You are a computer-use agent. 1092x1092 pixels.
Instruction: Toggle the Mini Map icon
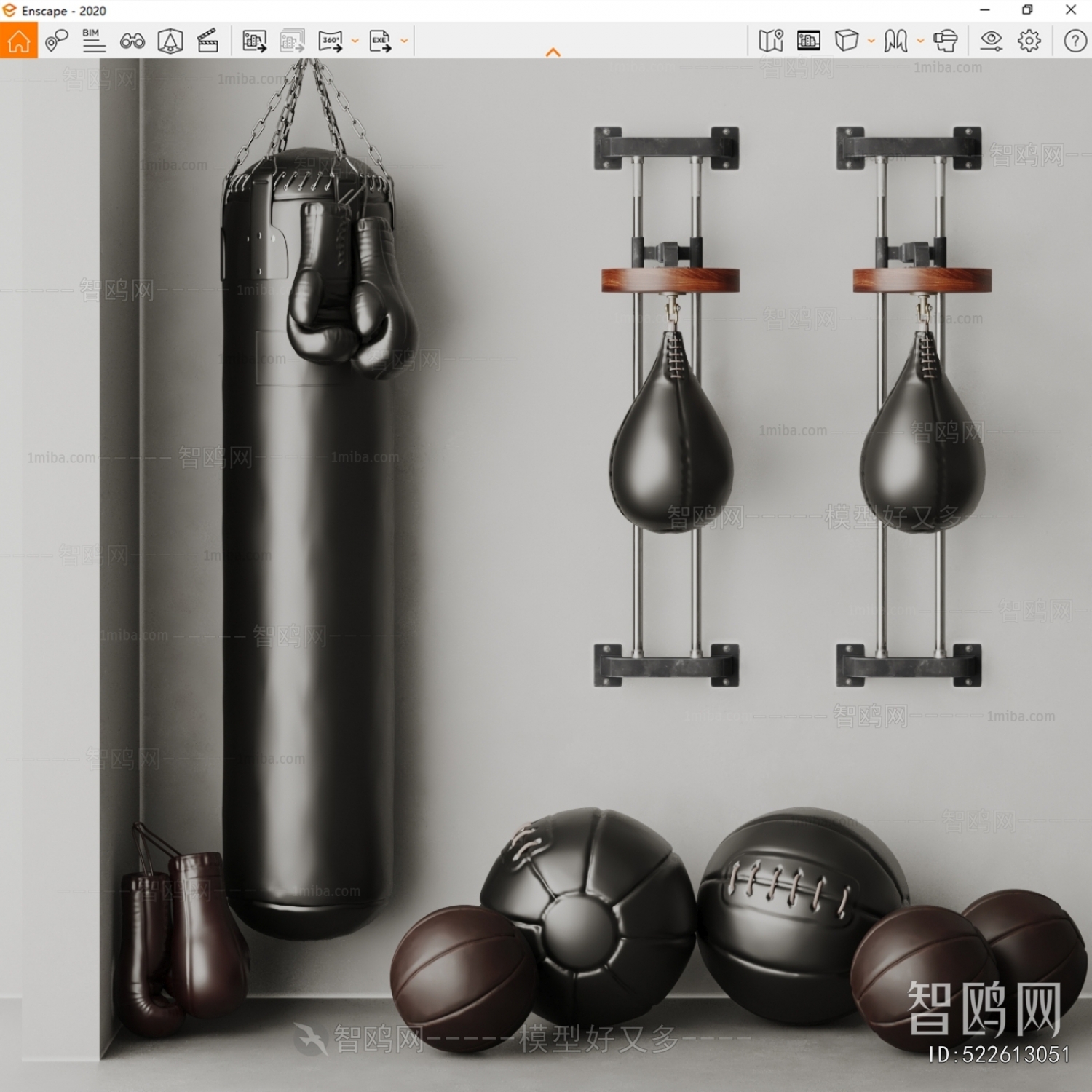771,41
